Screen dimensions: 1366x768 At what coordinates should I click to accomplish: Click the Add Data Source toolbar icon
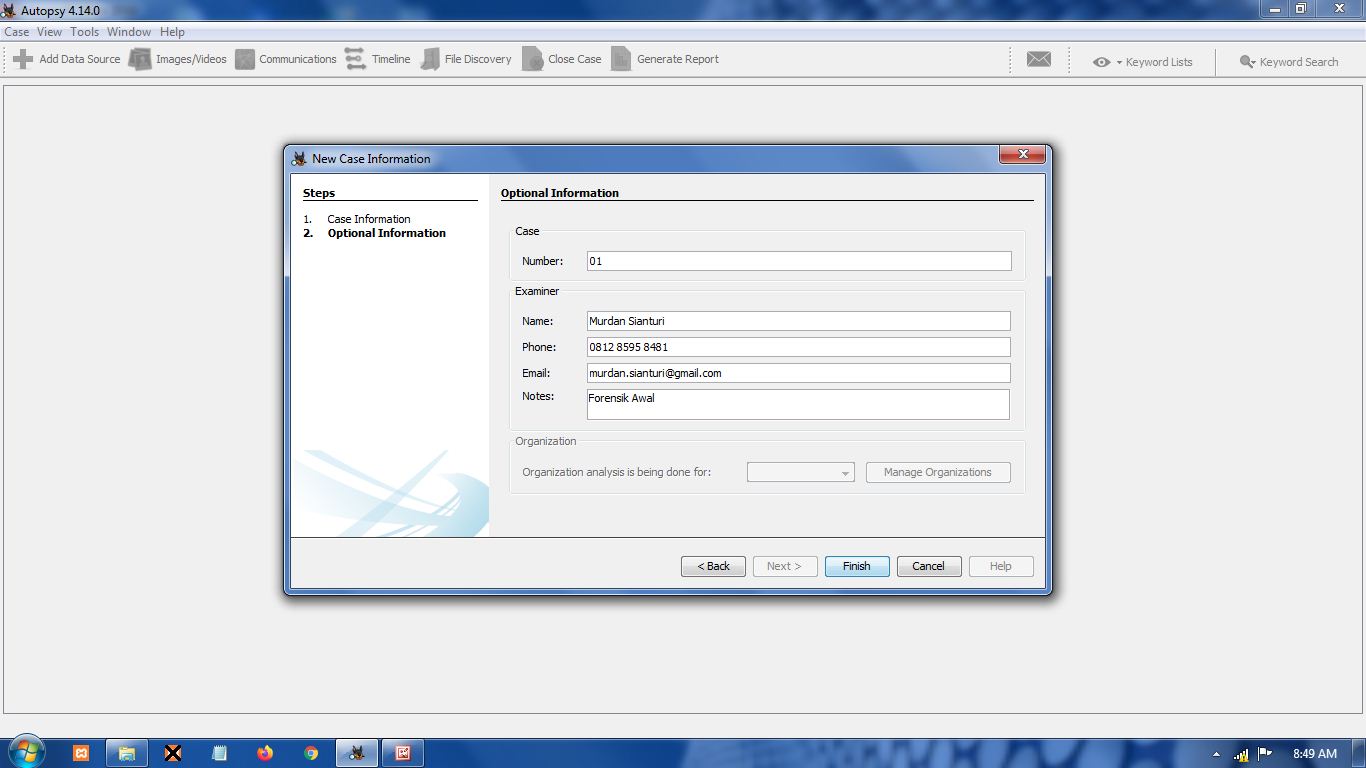23,59
